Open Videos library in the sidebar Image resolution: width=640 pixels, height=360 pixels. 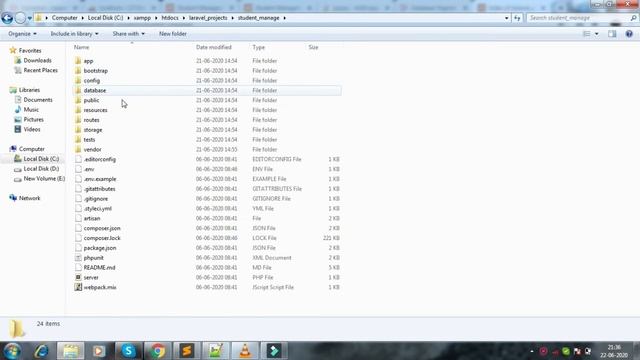point(32,129)
